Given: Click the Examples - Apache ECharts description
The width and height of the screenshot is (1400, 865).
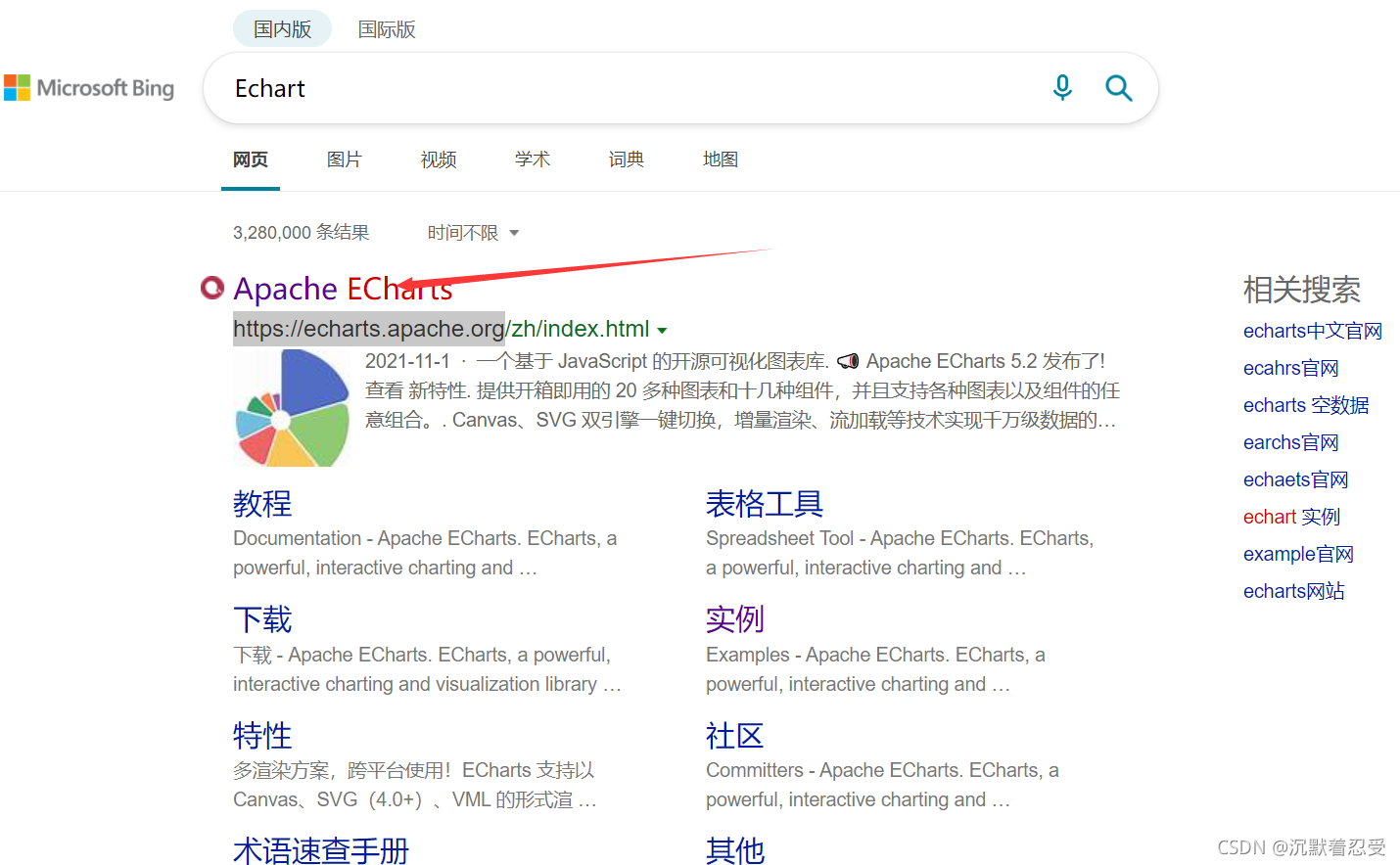Looking at the screenshot, I should 875,669.
